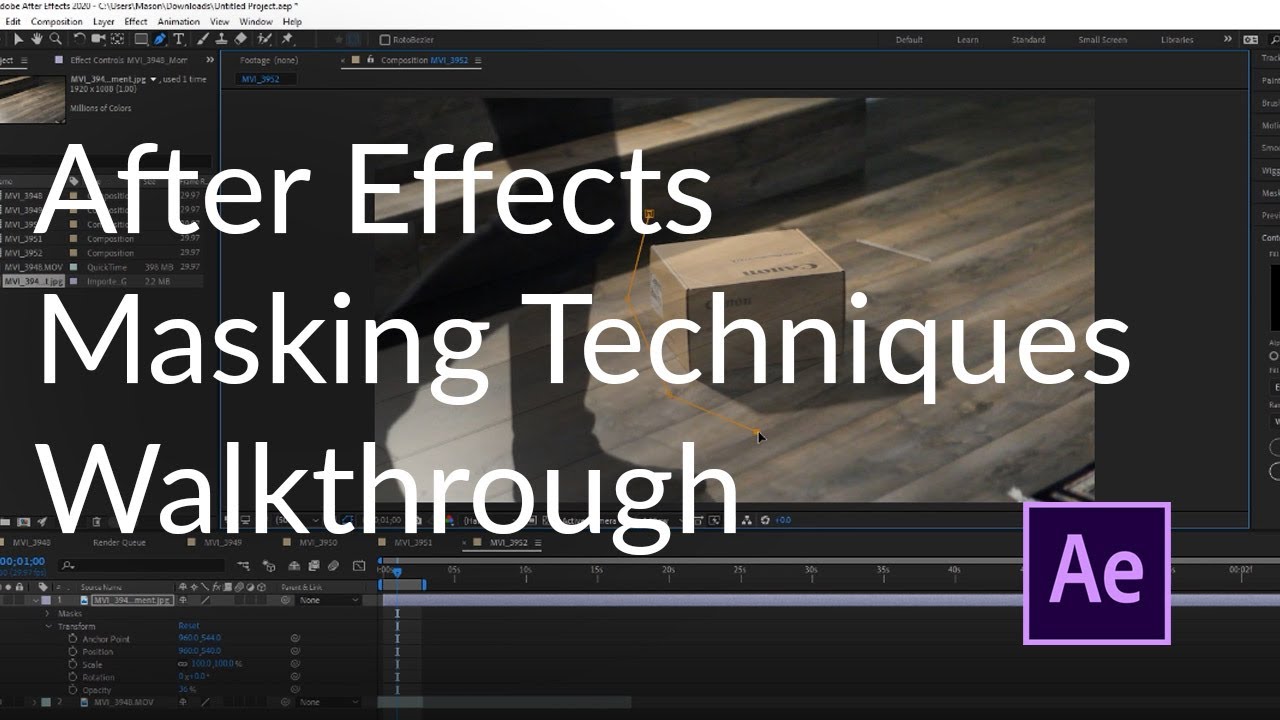Select the Hand tool
1280x720 pixels.
(36, 39)
